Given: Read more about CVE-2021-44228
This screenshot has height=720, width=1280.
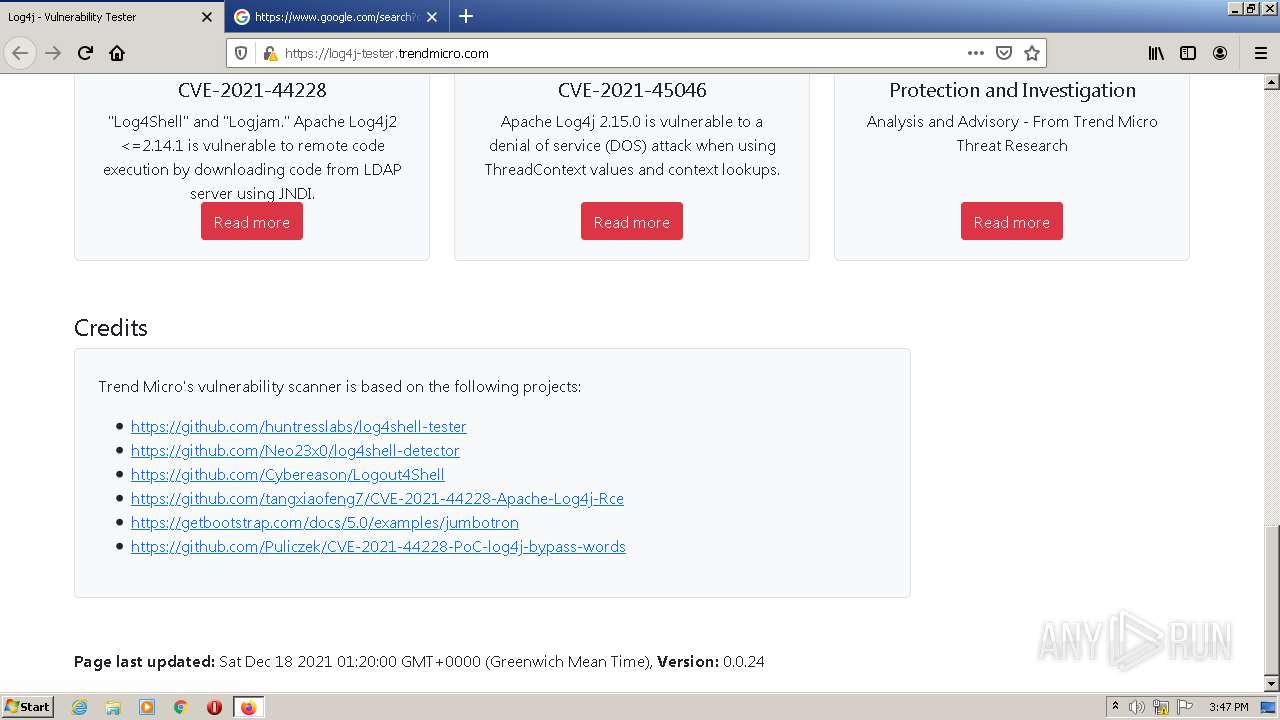Looking at the screenshot, I should coord(252,222).
